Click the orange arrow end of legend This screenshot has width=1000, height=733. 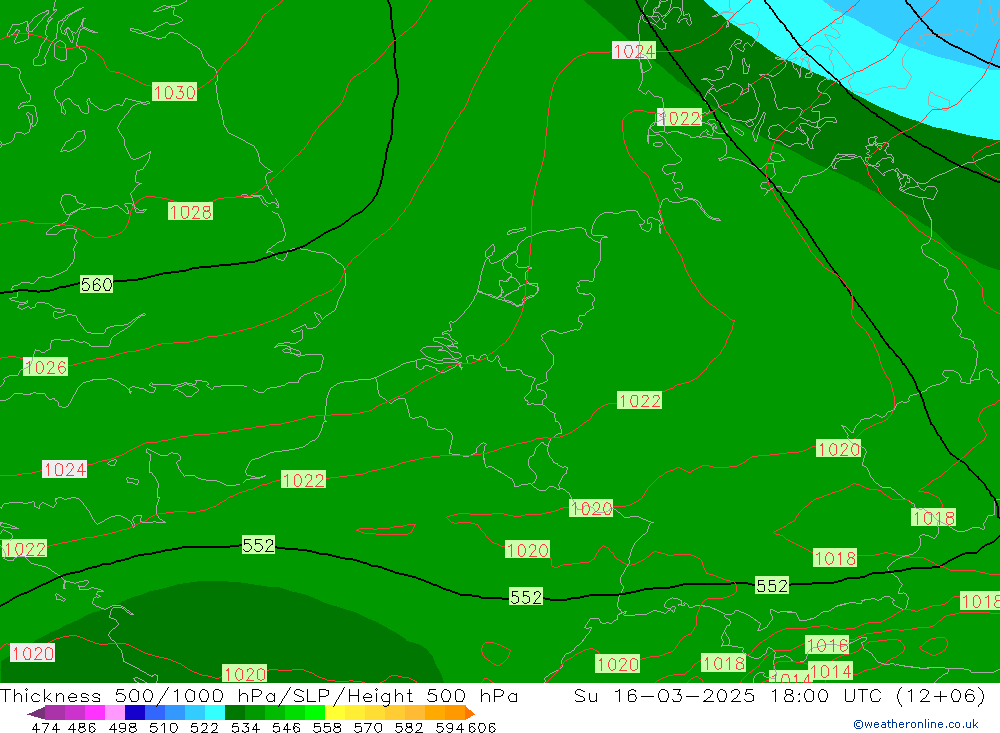click(470, 713)
